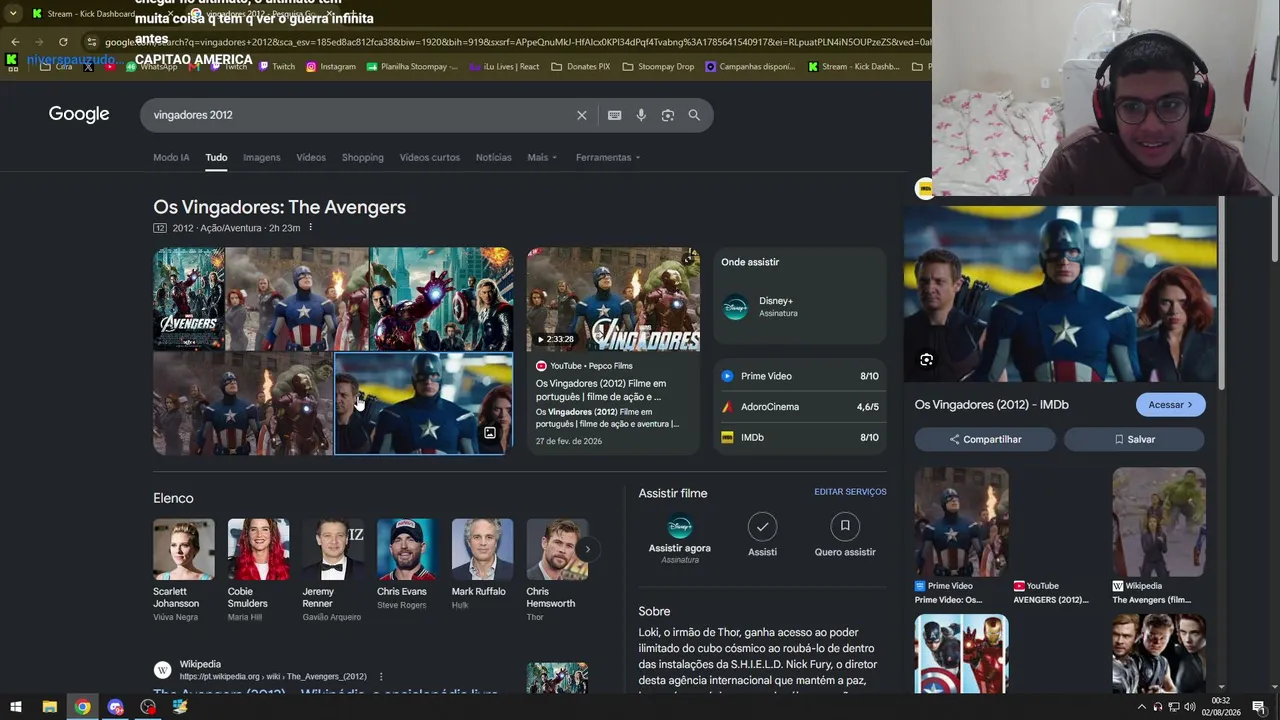The width and height of the screenshot is (1280, 720).
Task: Open Cobie Smulders' cast card
Action: tap(258, 570)
